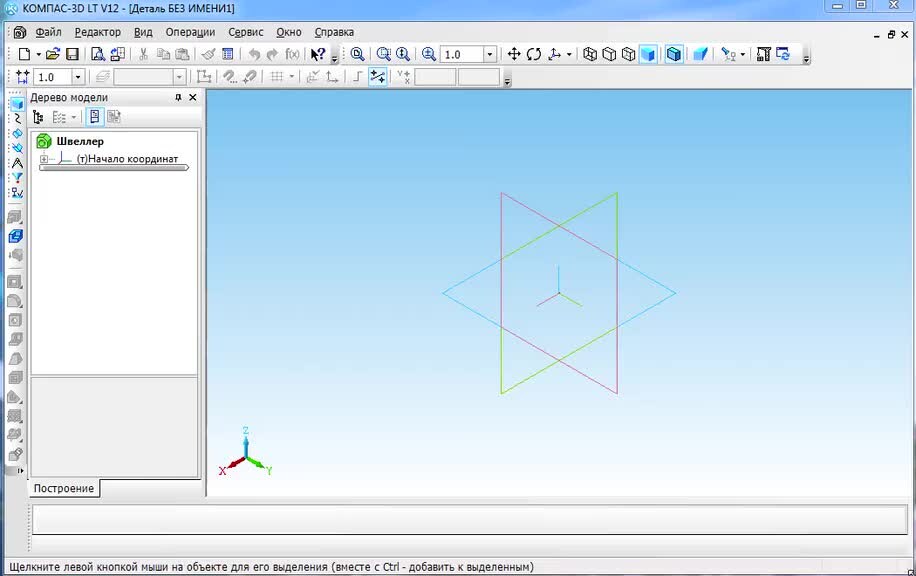This screenshot has height=576, width=916.
Task: Select the Построение tab below model tree
Action: point(64,488)
